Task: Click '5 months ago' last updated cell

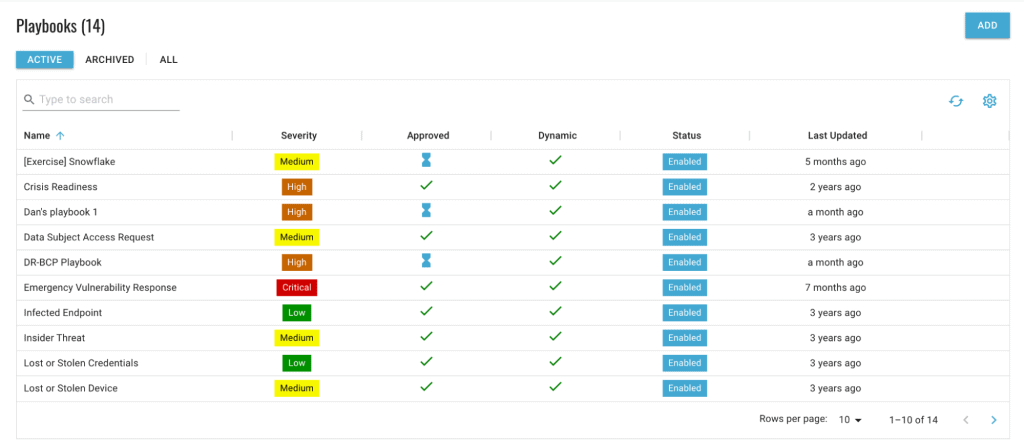Action: pyautogui.click(x=835, y=161)
